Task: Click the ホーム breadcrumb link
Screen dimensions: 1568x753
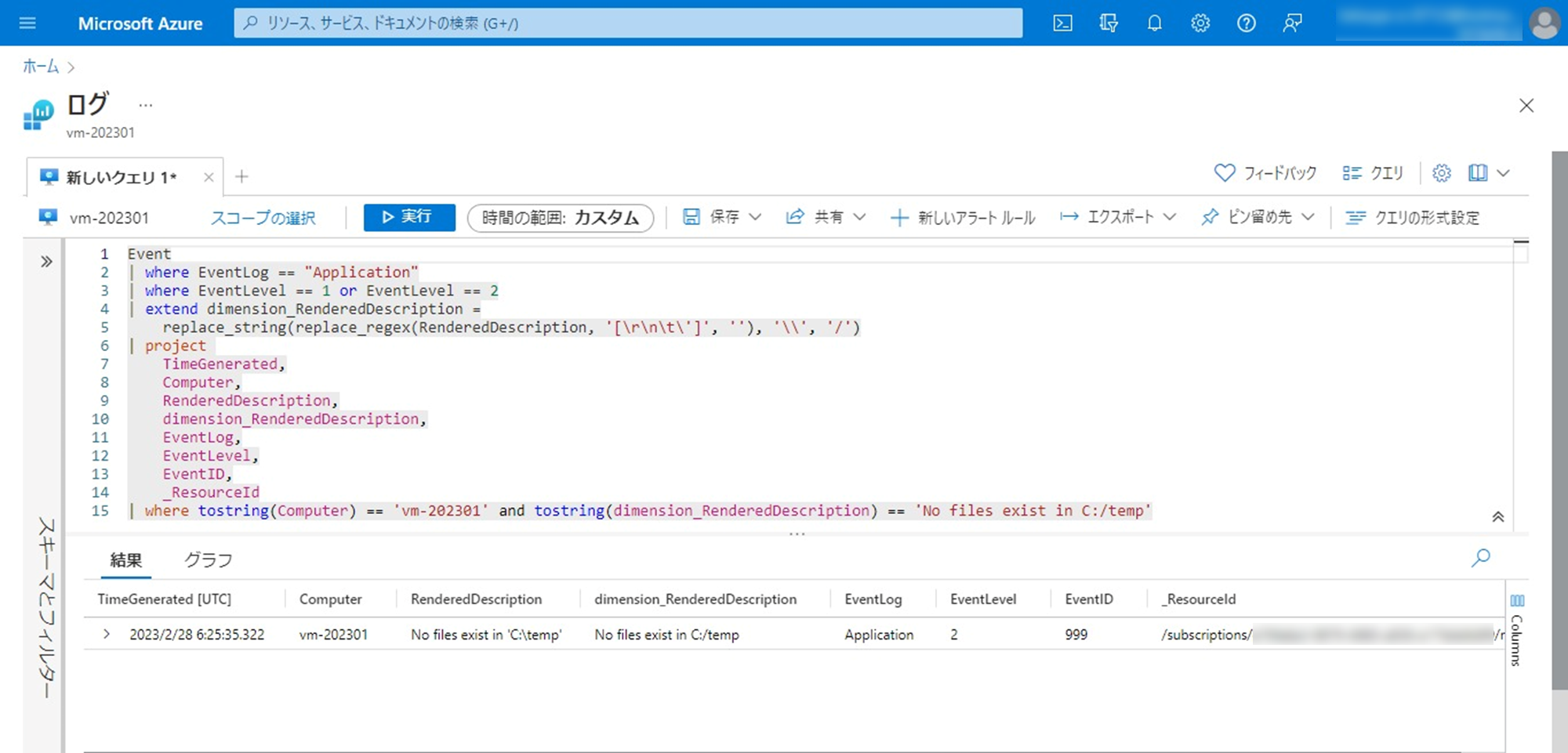Action: pos(41,67)
